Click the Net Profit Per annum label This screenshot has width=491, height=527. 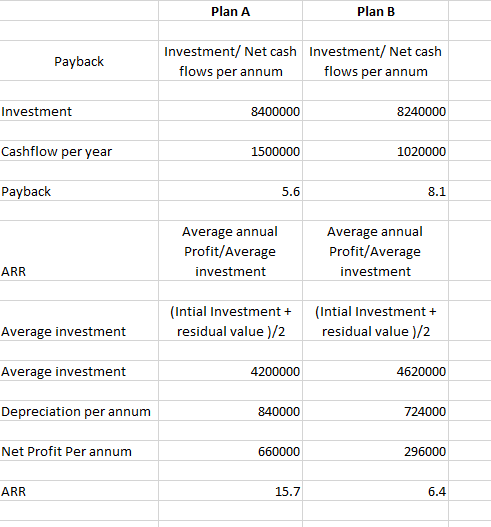[66, 451]
